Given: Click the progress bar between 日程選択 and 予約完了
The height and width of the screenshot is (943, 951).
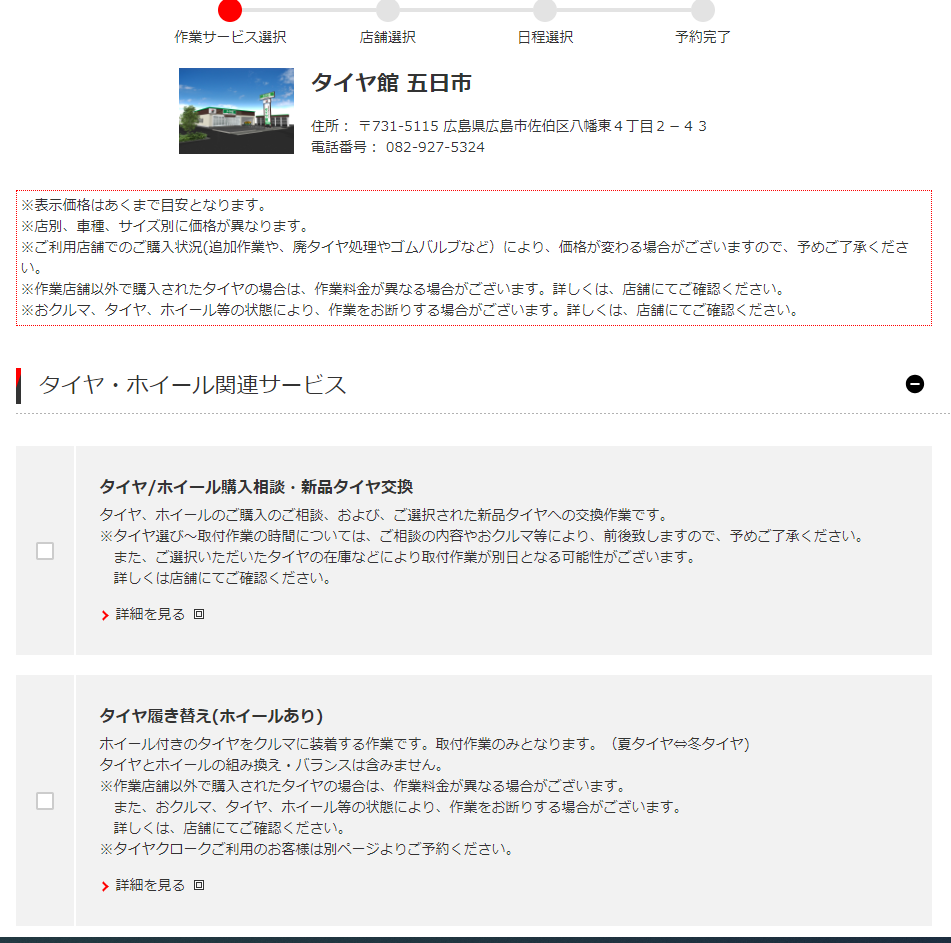Looking at the screenshot, I should [x=623, y=10].
